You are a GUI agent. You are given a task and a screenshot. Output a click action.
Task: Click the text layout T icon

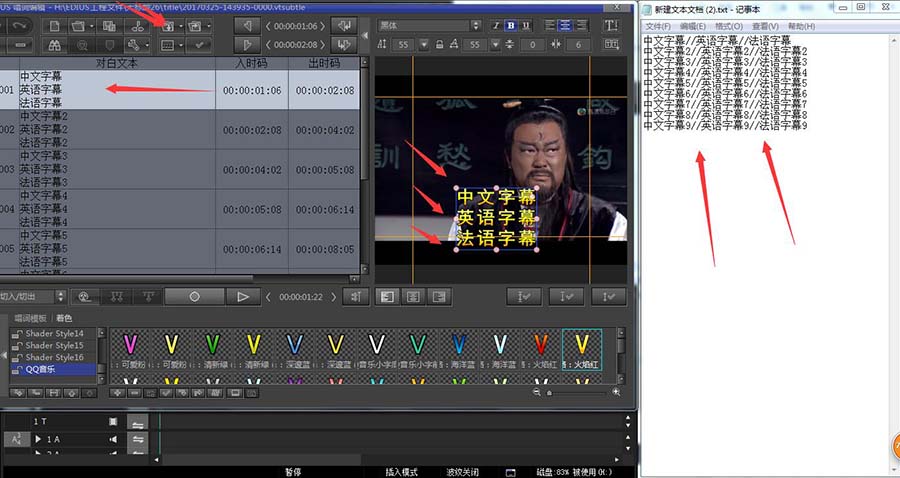(611, 25)
